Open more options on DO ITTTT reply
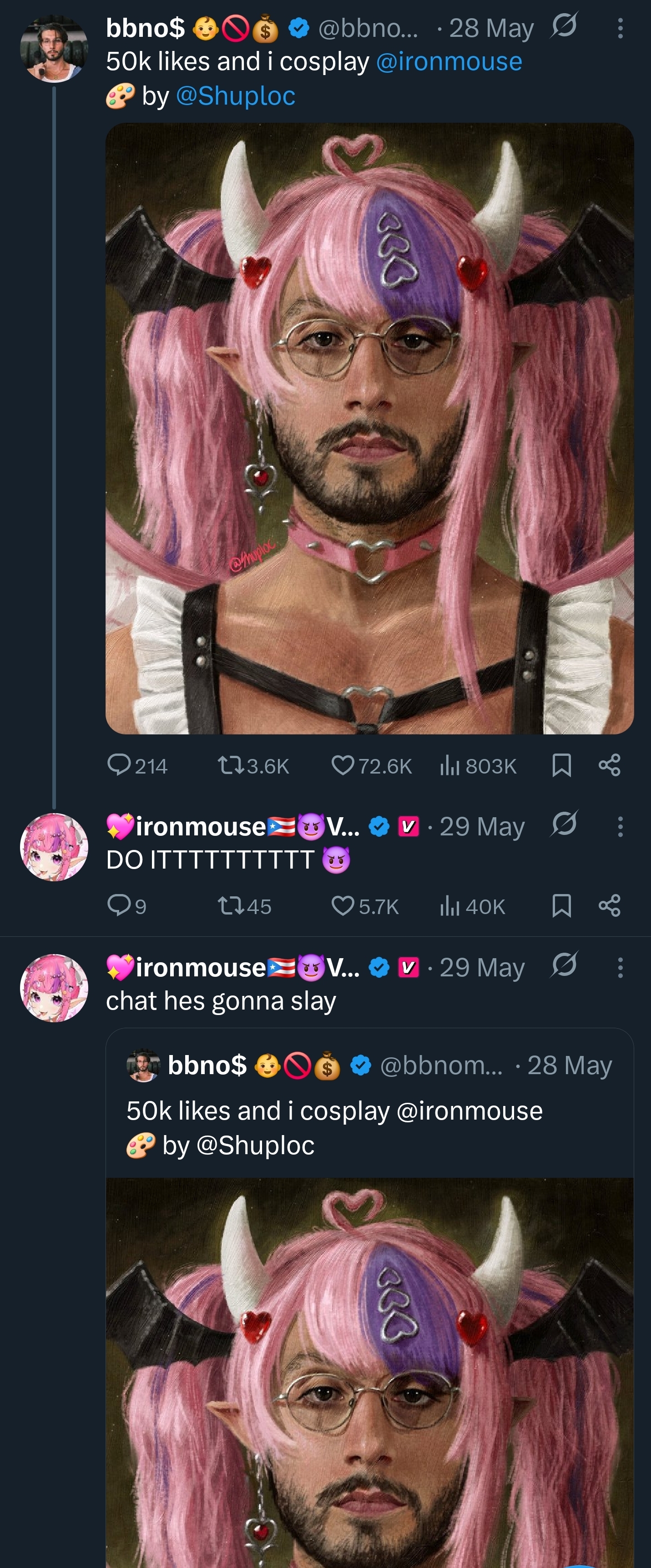The height and width of the screenshot is (1568, 651). pyautogui.click(x=620, y=827)
